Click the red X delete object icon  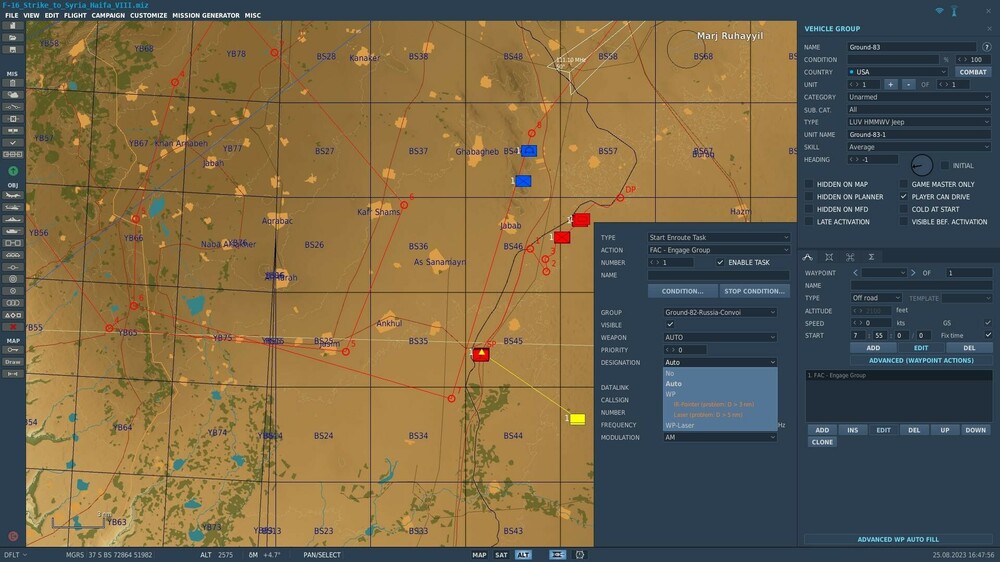(12, 327)
